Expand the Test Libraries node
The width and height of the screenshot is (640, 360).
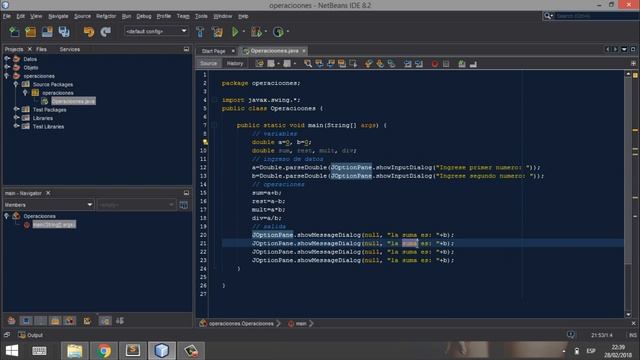pos(16,126)
